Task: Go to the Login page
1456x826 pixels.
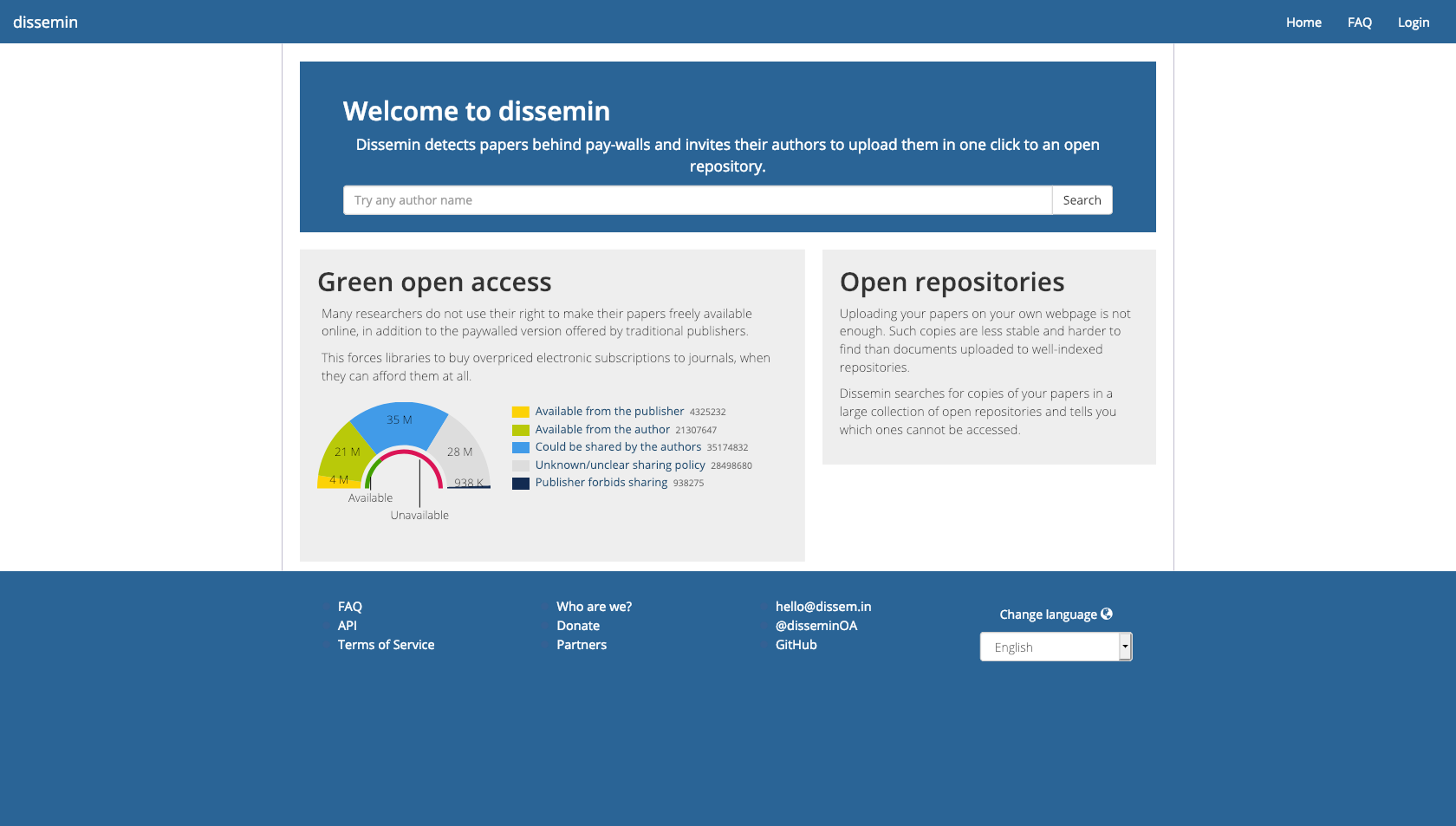Action: [1414, 23]
